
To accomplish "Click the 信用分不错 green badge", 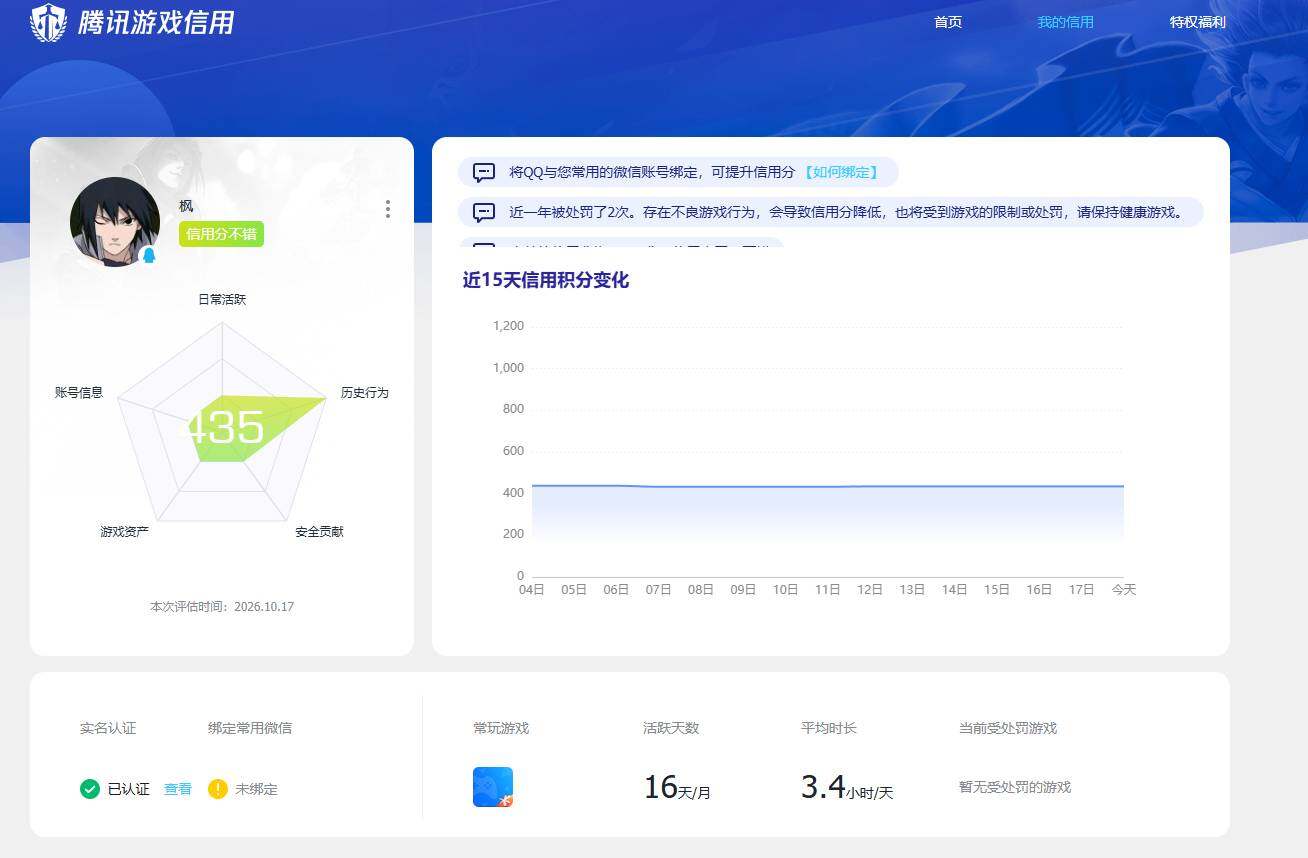I will point(221,234).
